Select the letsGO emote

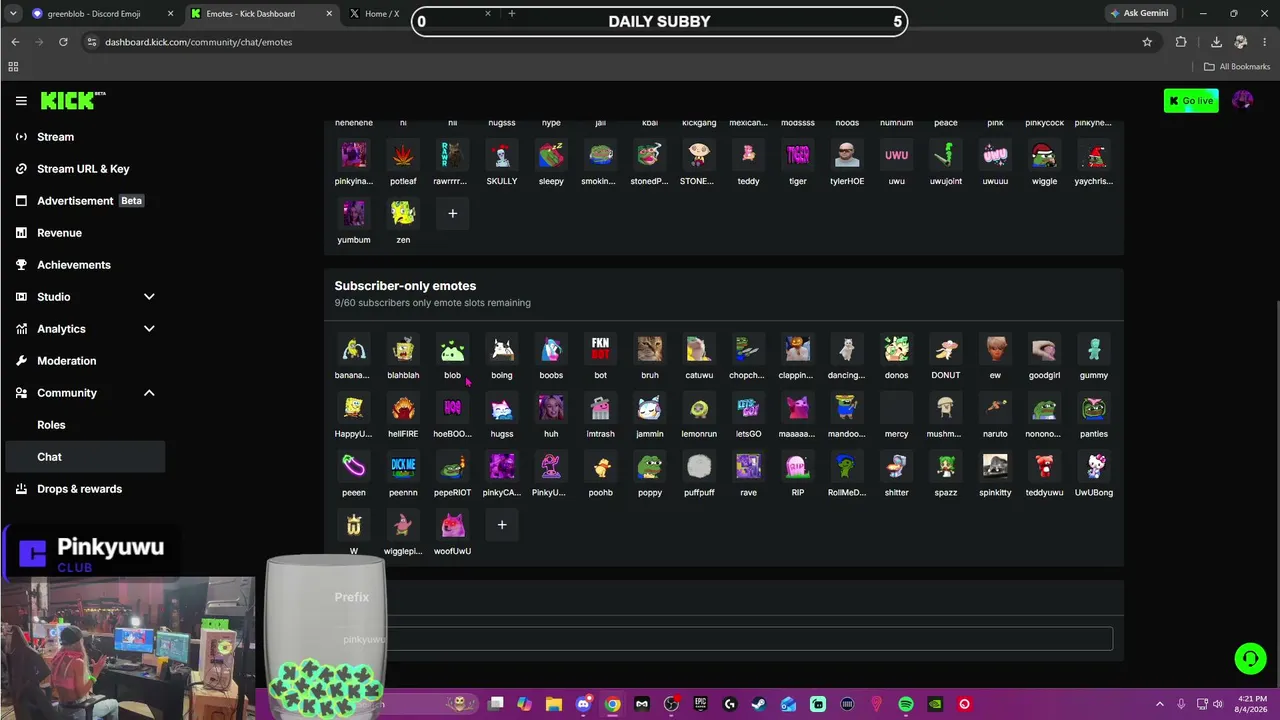pyautogui.click(x=748, y=408)
